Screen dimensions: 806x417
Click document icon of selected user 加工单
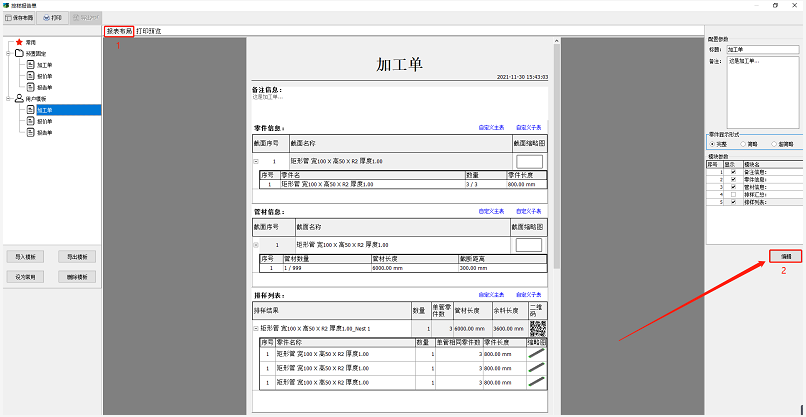click(30, 110)
